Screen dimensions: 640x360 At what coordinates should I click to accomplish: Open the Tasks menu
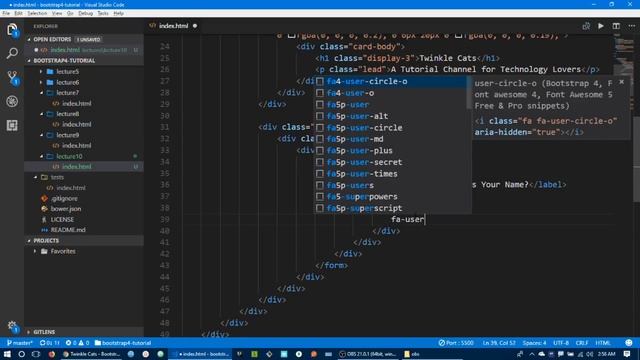pos(103,13)
